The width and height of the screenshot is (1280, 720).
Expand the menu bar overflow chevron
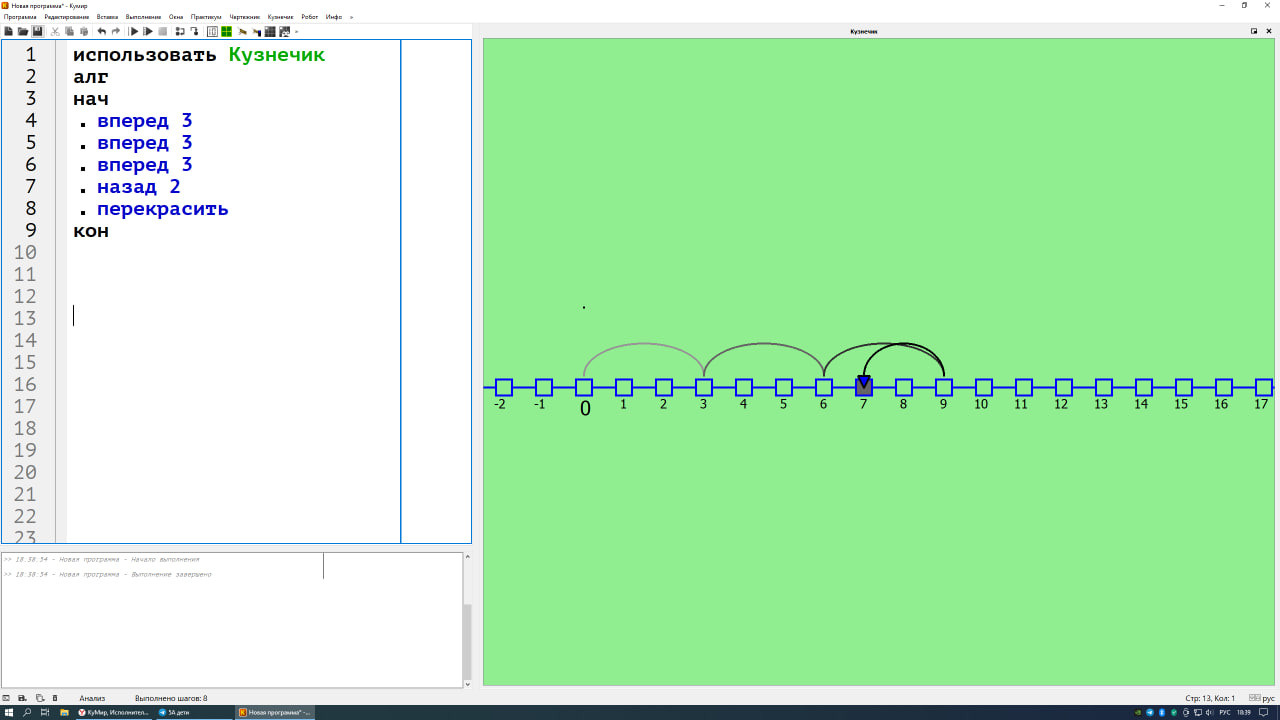click(x=351, y=17)
